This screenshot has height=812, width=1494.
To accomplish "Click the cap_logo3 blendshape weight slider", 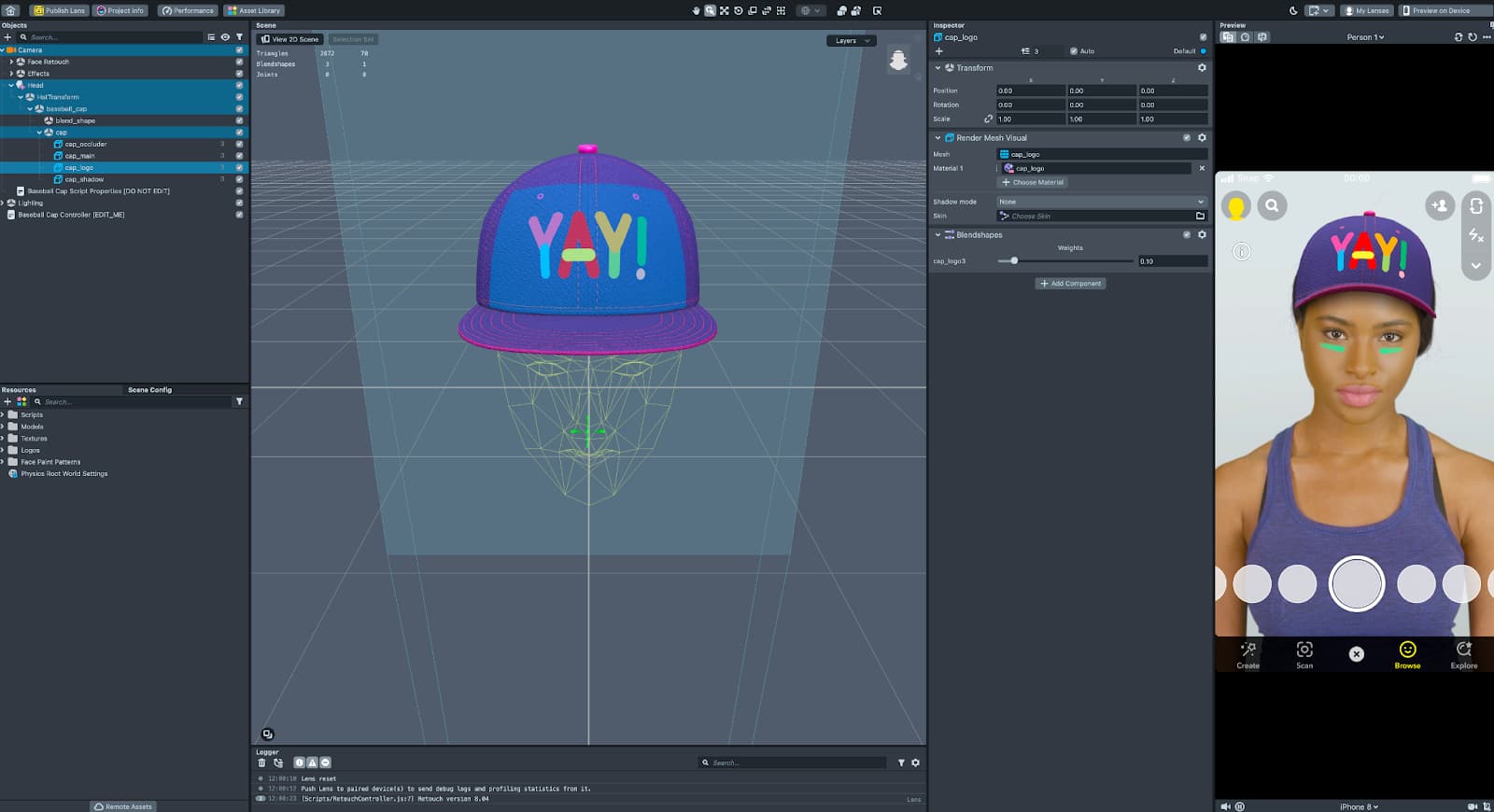I will (x=1014, y=261).
